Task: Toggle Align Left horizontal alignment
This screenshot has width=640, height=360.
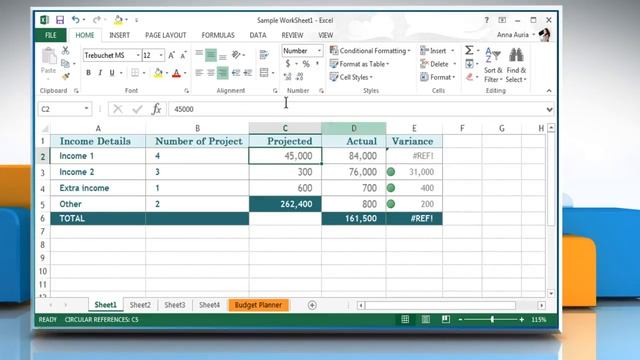Action: tap(199, 73)
